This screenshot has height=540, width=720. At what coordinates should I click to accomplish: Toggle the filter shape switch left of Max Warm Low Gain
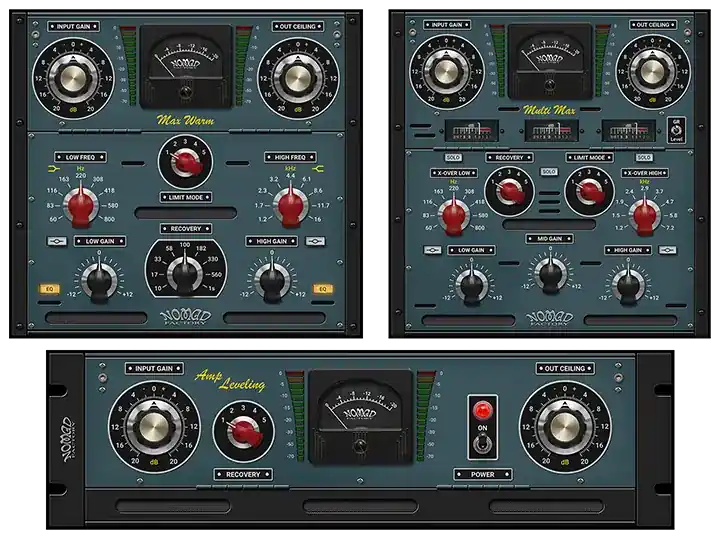57,241
